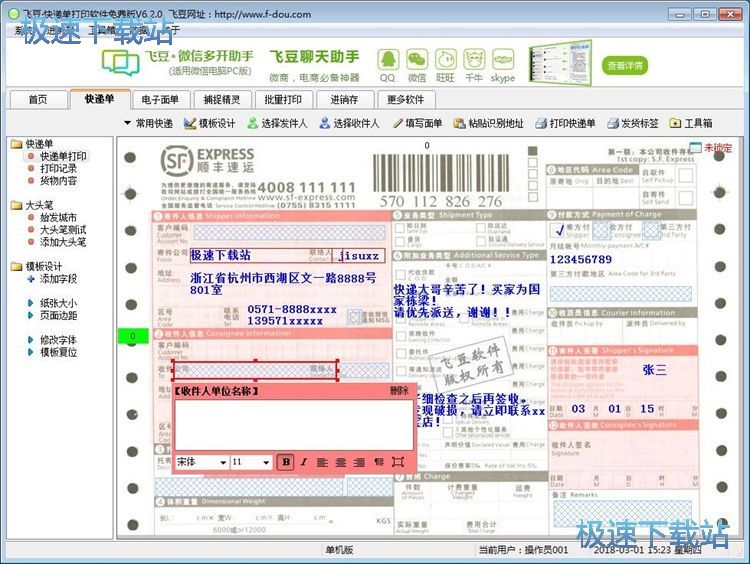Switch to the 首页 tab
Viewport: 750px width, 564px height.
click(x=38, y=100)
